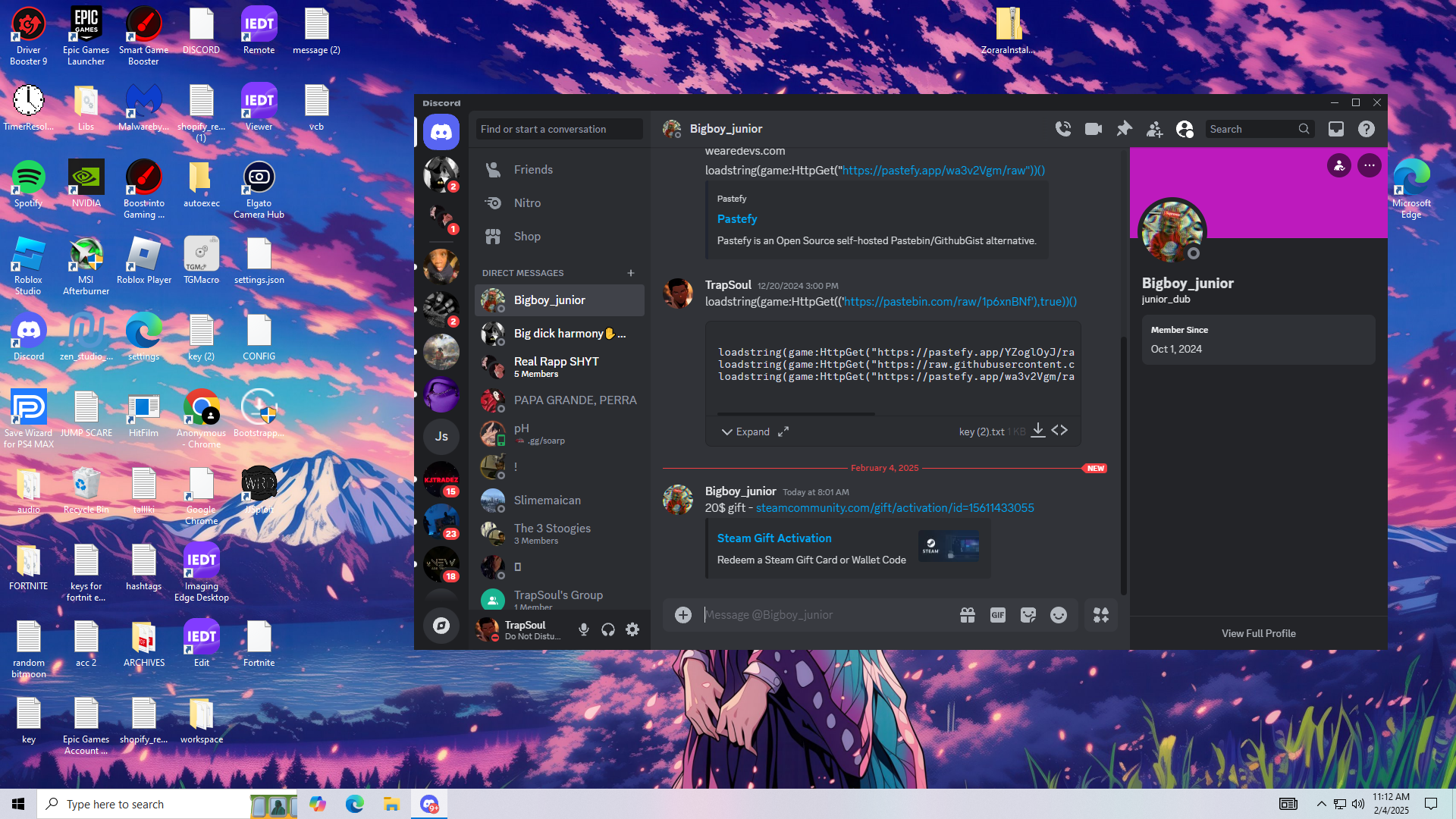
Task: Open the Inbox icon
Action: (x=1336, y=129)
